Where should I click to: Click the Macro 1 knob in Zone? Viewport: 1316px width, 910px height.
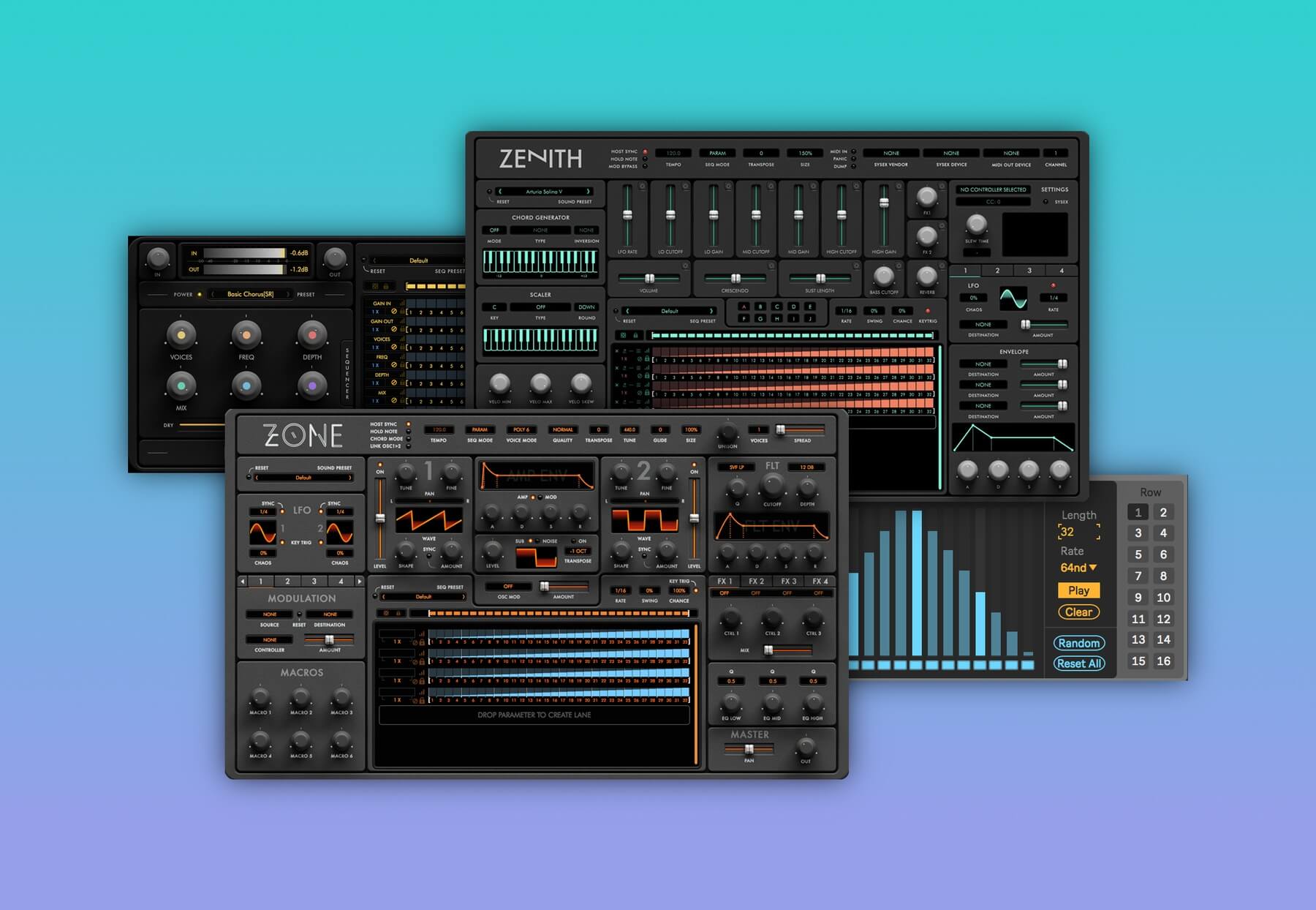[x=260, y=696]
